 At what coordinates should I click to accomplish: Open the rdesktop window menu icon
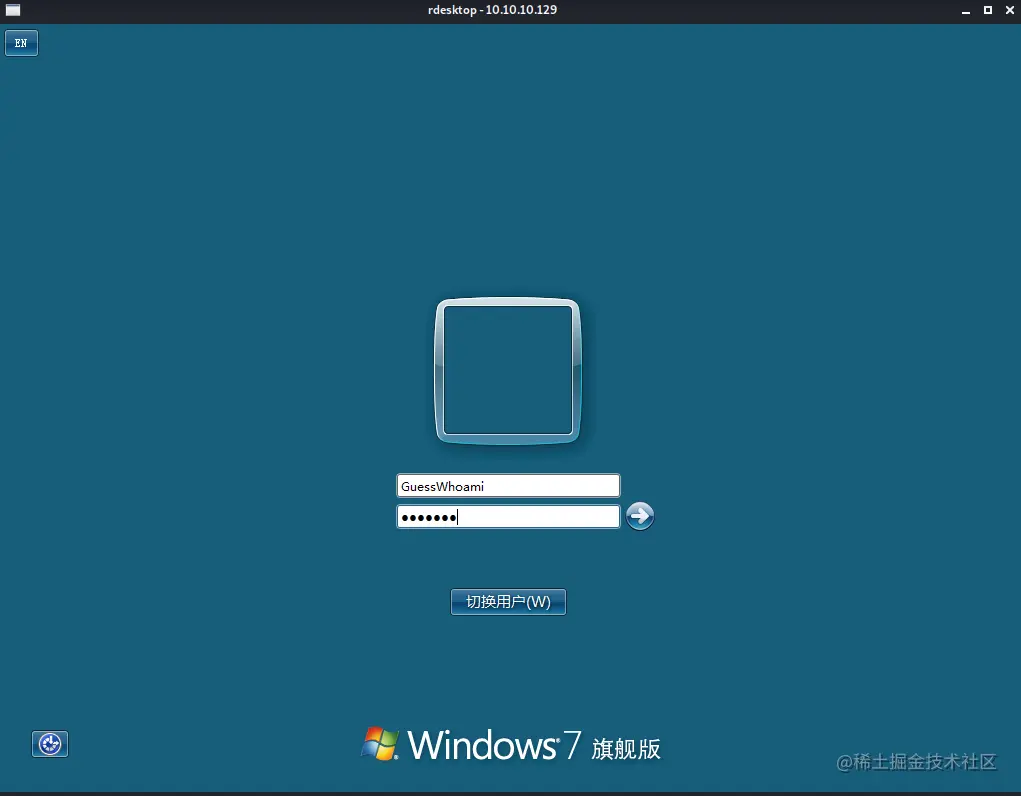pyautogui.click(x=13, y=10)
